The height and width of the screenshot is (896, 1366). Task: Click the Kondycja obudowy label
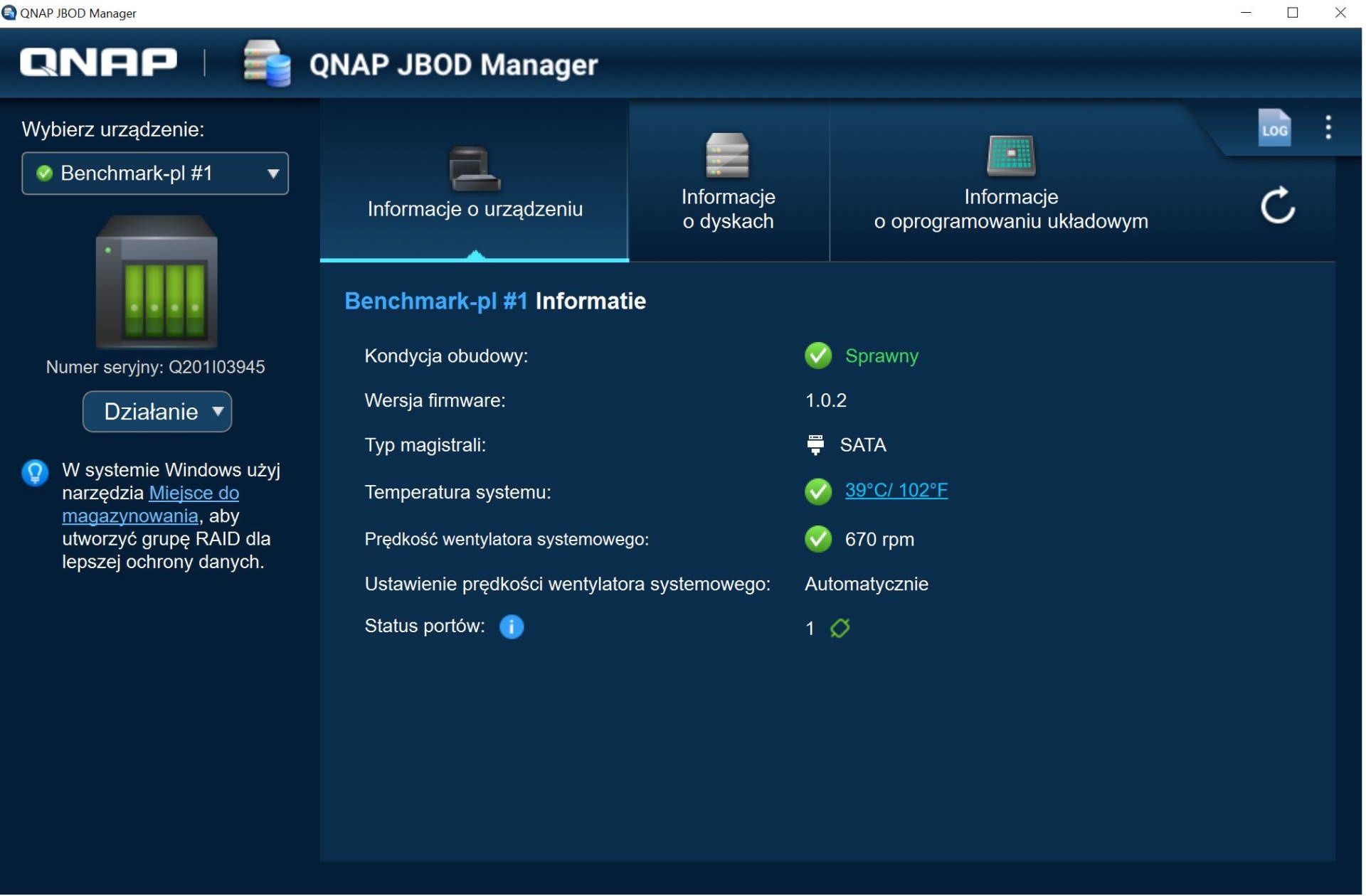tap(447, 356)
